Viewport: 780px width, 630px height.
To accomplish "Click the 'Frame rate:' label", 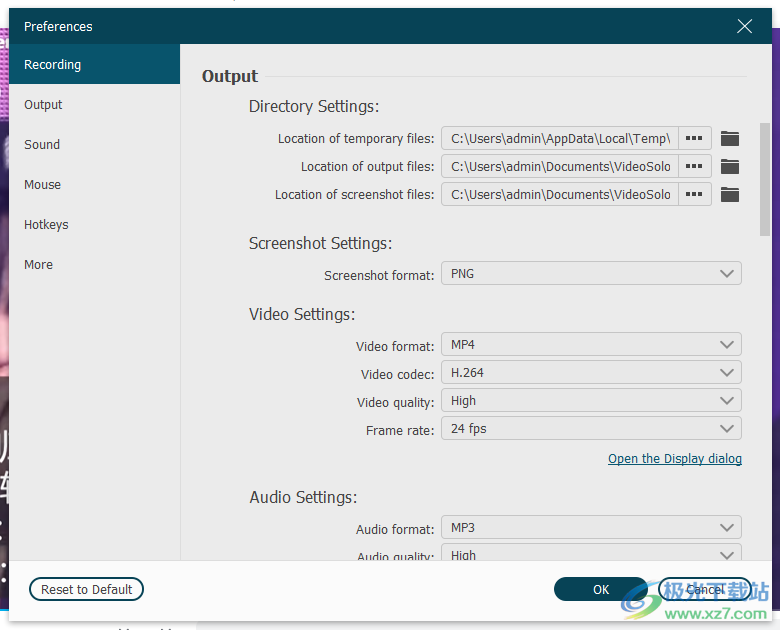I will coord(400,430).
